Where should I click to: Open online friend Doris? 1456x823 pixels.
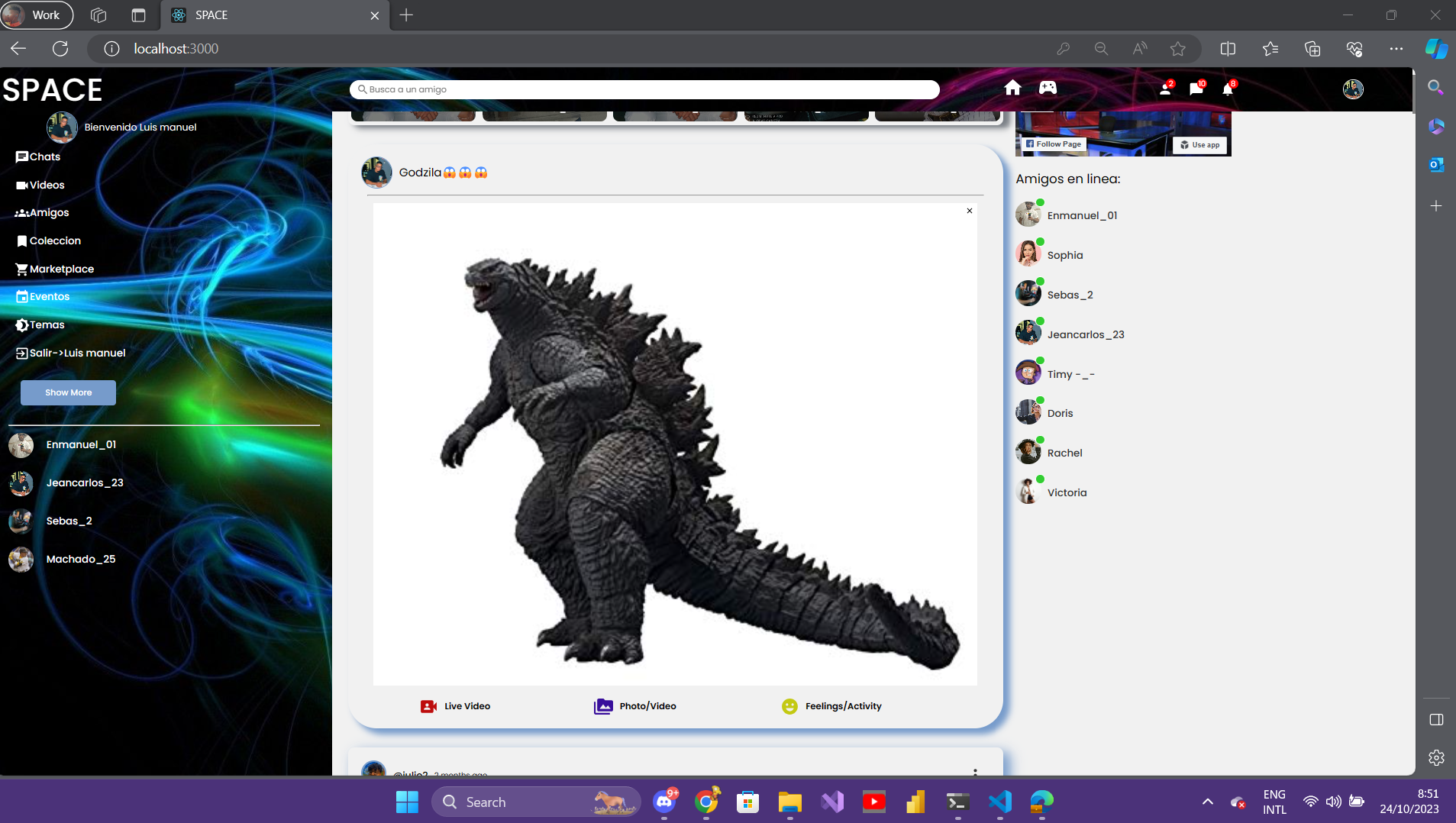point(1044,413)
